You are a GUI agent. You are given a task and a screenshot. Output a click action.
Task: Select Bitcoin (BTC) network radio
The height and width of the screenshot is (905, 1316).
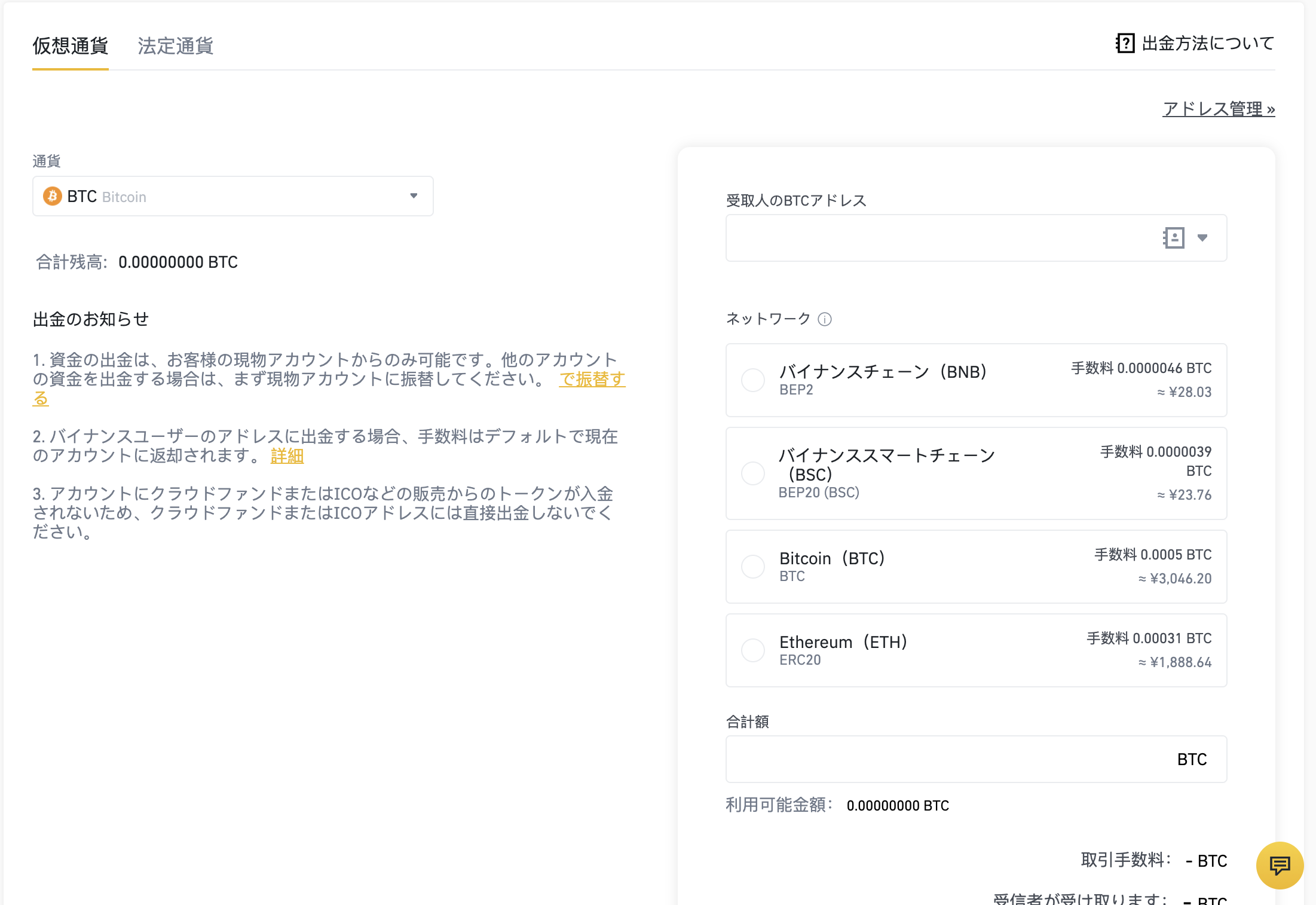[x=753, y=567]
